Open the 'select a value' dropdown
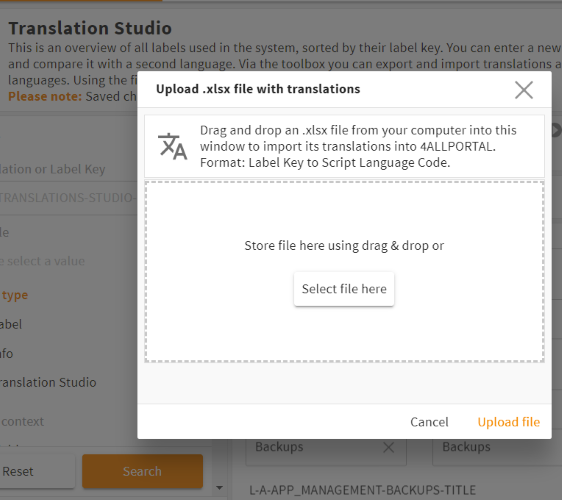Image resolution: width=562 pixels, height=500 pixels. point(68,261)
